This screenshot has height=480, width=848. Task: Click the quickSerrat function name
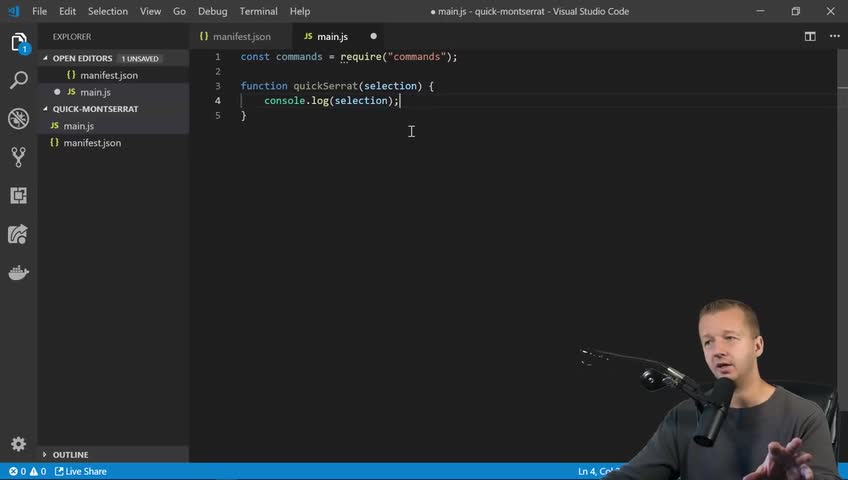(x=326, y=86)
